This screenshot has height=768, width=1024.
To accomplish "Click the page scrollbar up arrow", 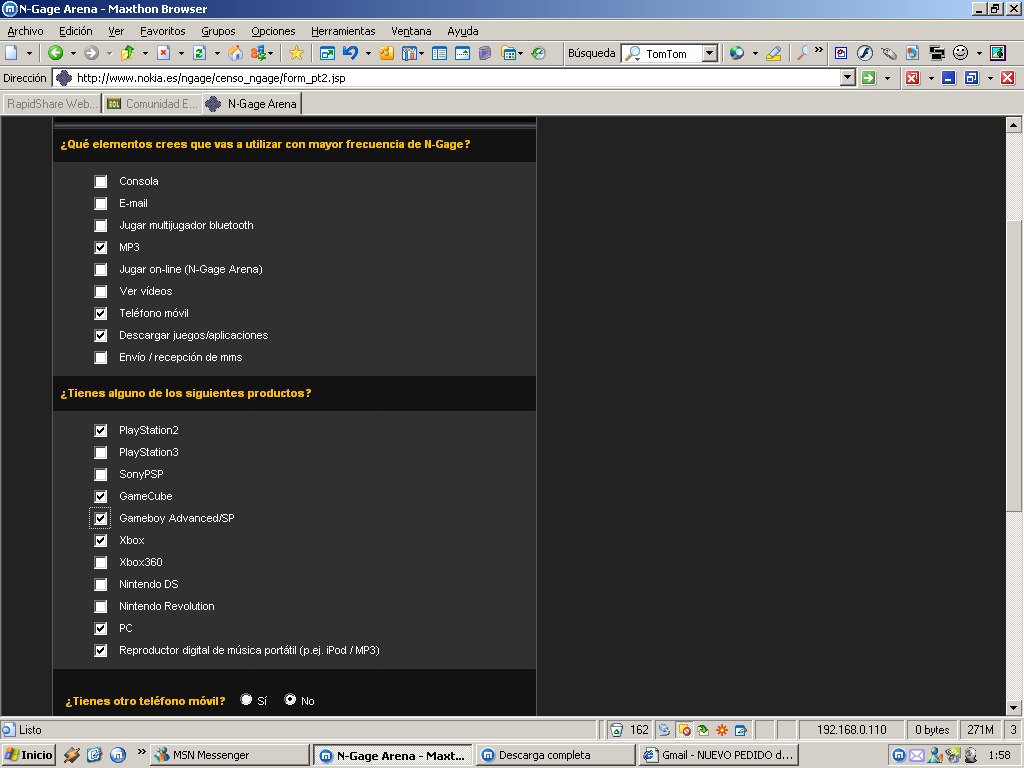I will 1014,124.
